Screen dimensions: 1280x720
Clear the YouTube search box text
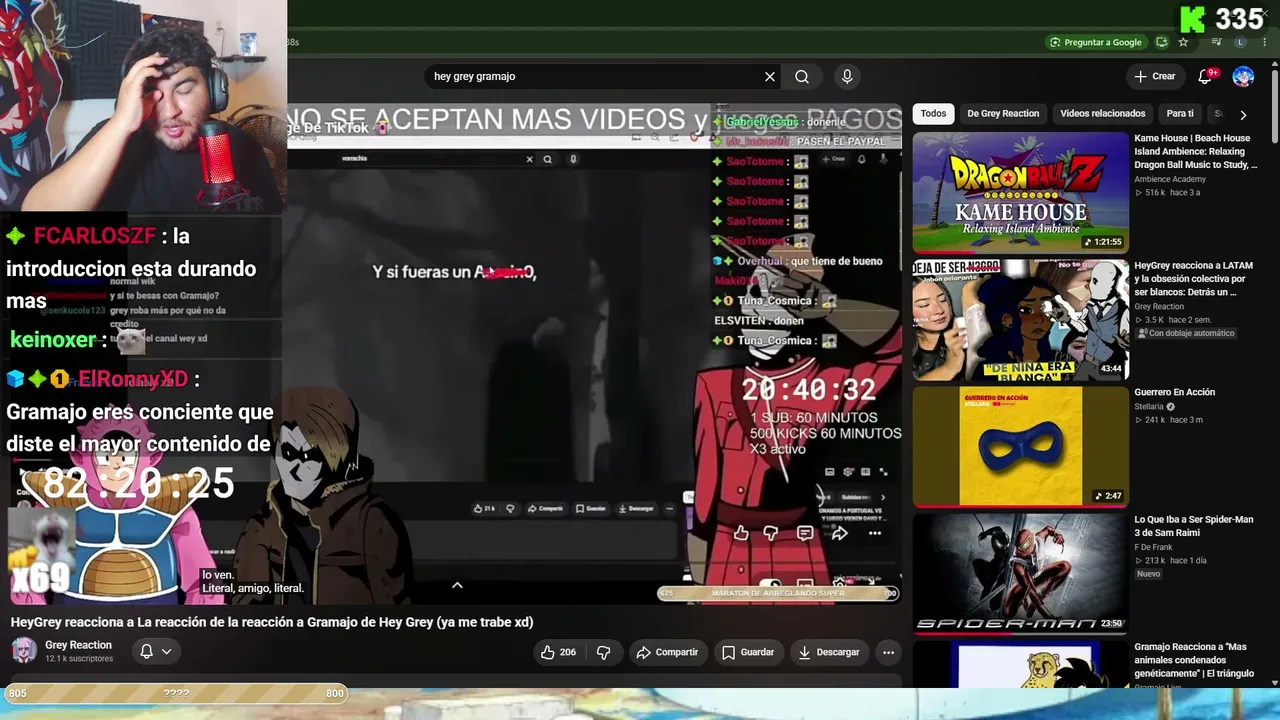(x=770, y=76)
